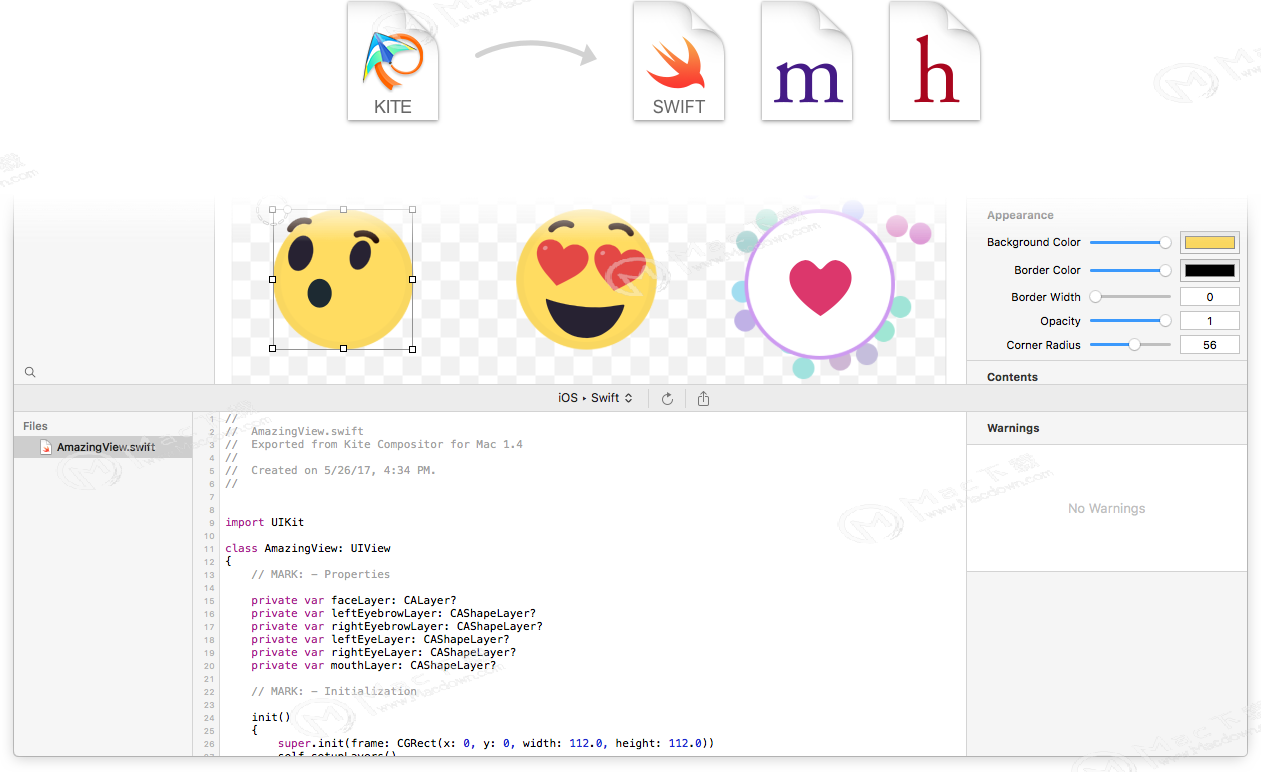
Task: Click the Border Color black swatch
Action: click(x=1210, y=270)
